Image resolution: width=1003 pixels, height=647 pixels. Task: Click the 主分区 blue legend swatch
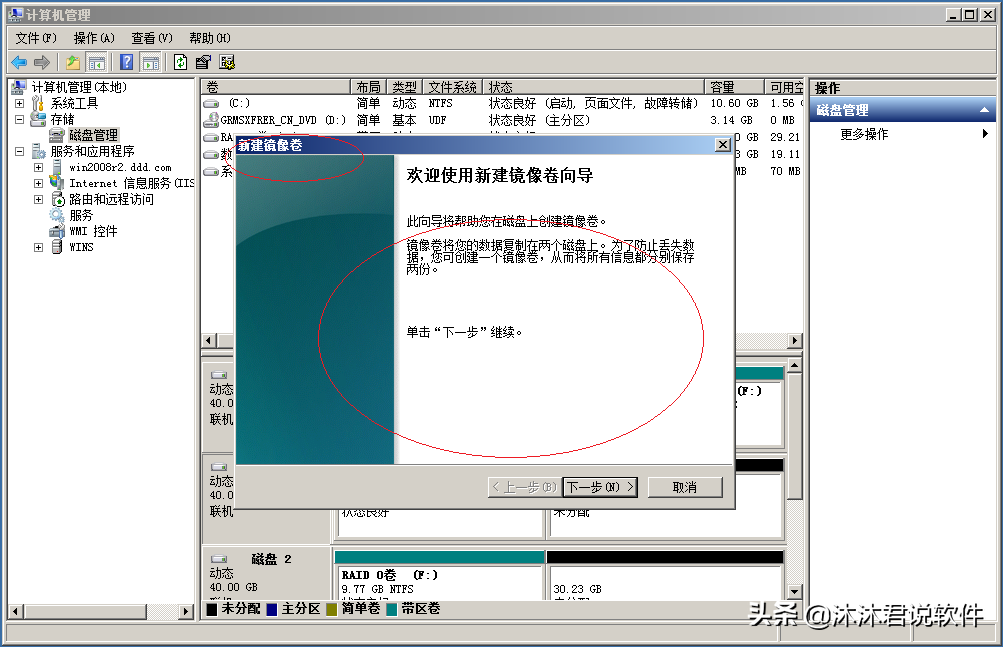pos(272,609)
